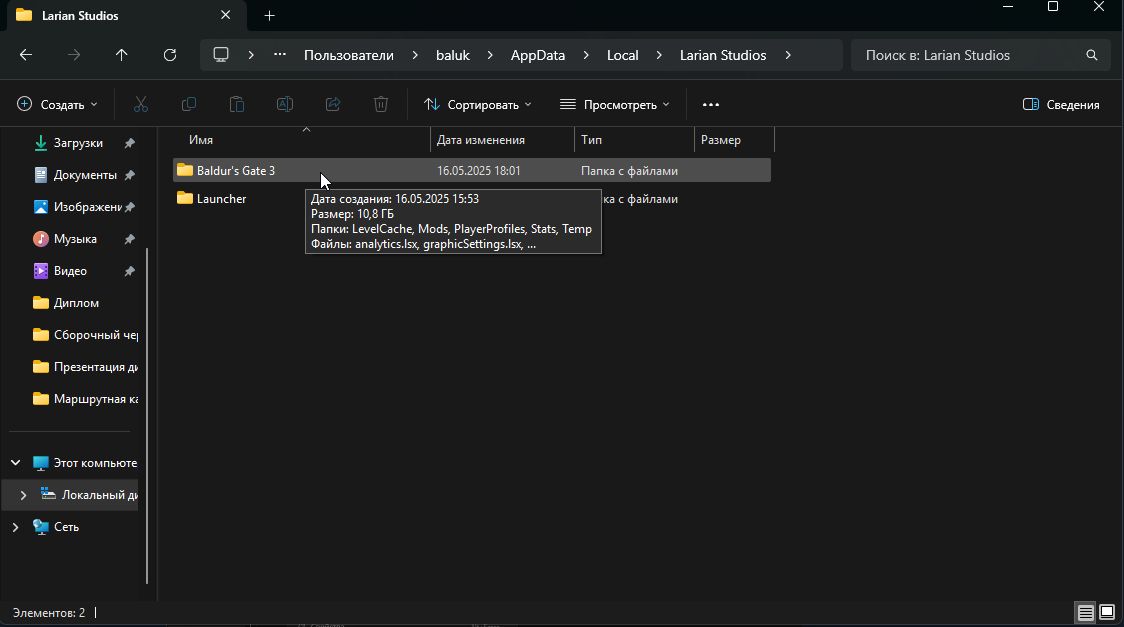This screenshot has width=1124, height=627.
Task: Go to Пользователи in the breadcrumb
Action: (348, 55)
